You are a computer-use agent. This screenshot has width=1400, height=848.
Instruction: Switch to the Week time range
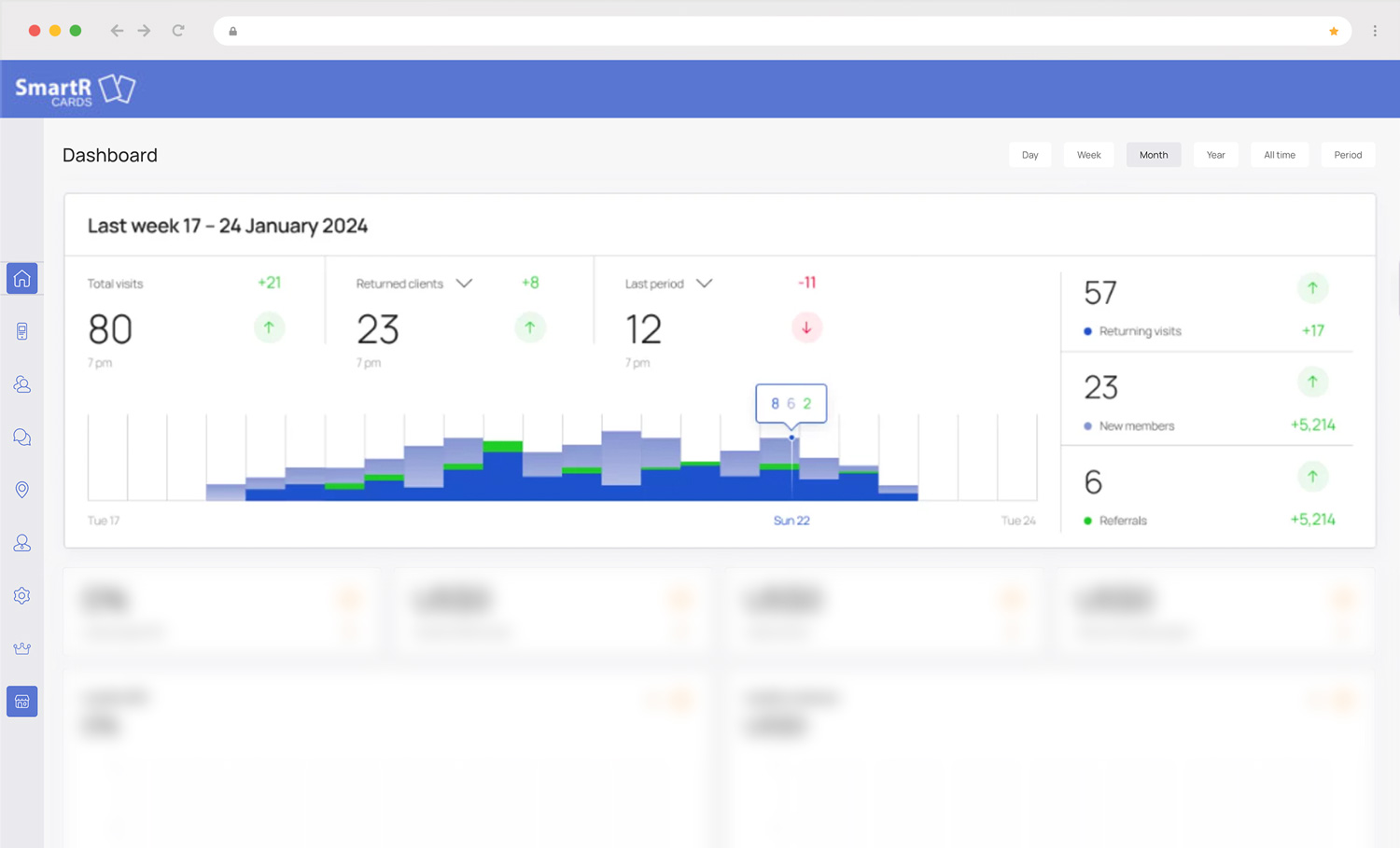pyautogui.click(x=1088, y=155)
